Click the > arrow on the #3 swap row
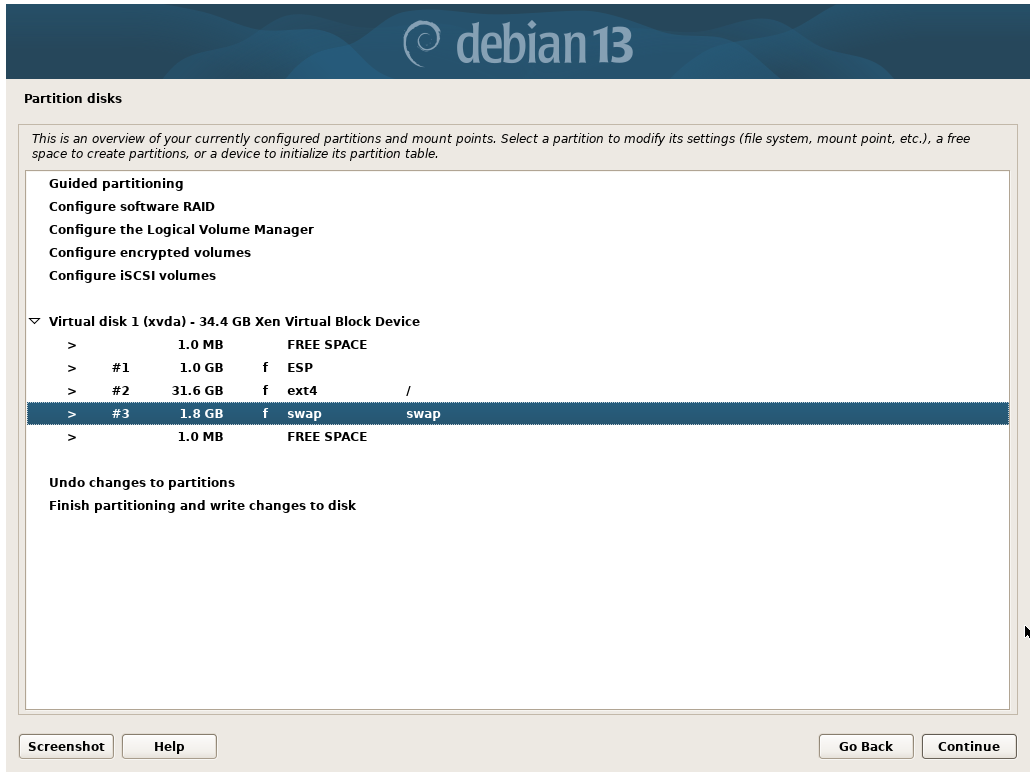 [x=72, y=414]
